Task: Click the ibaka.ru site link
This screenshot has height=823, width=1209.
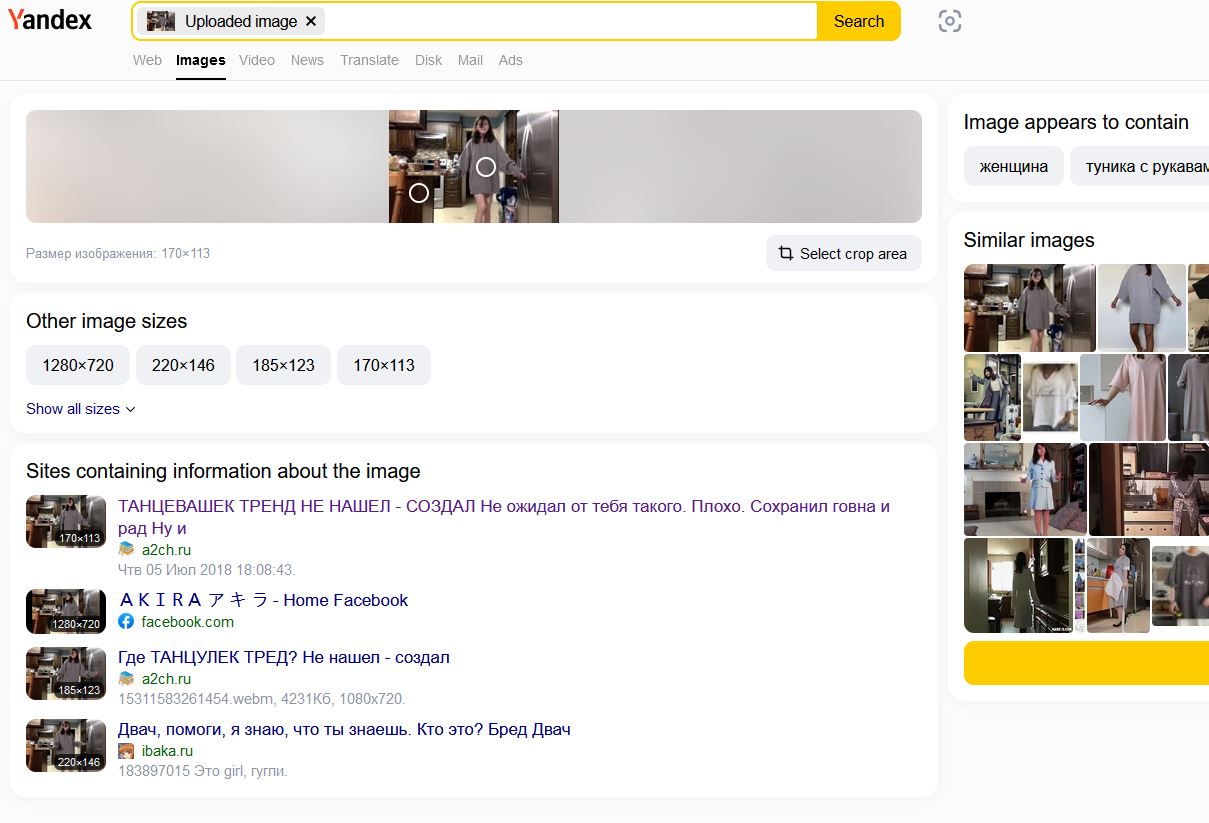Action: (x=167, y=751)
